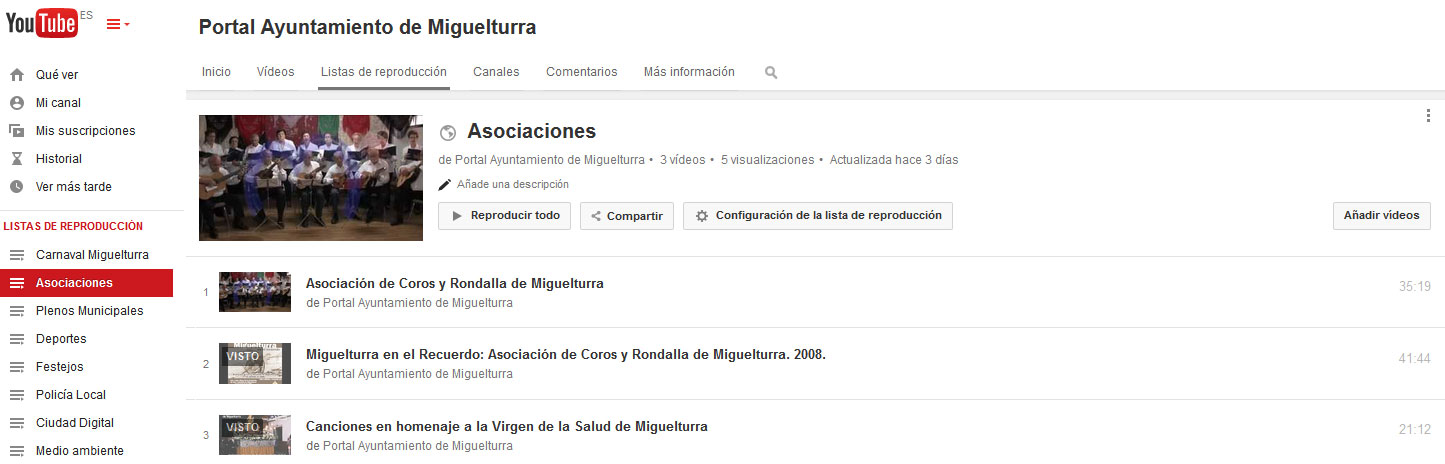Click the profile icon beside Mi canal
Viewport: 1445px width, 464px height.
(16, 103)
